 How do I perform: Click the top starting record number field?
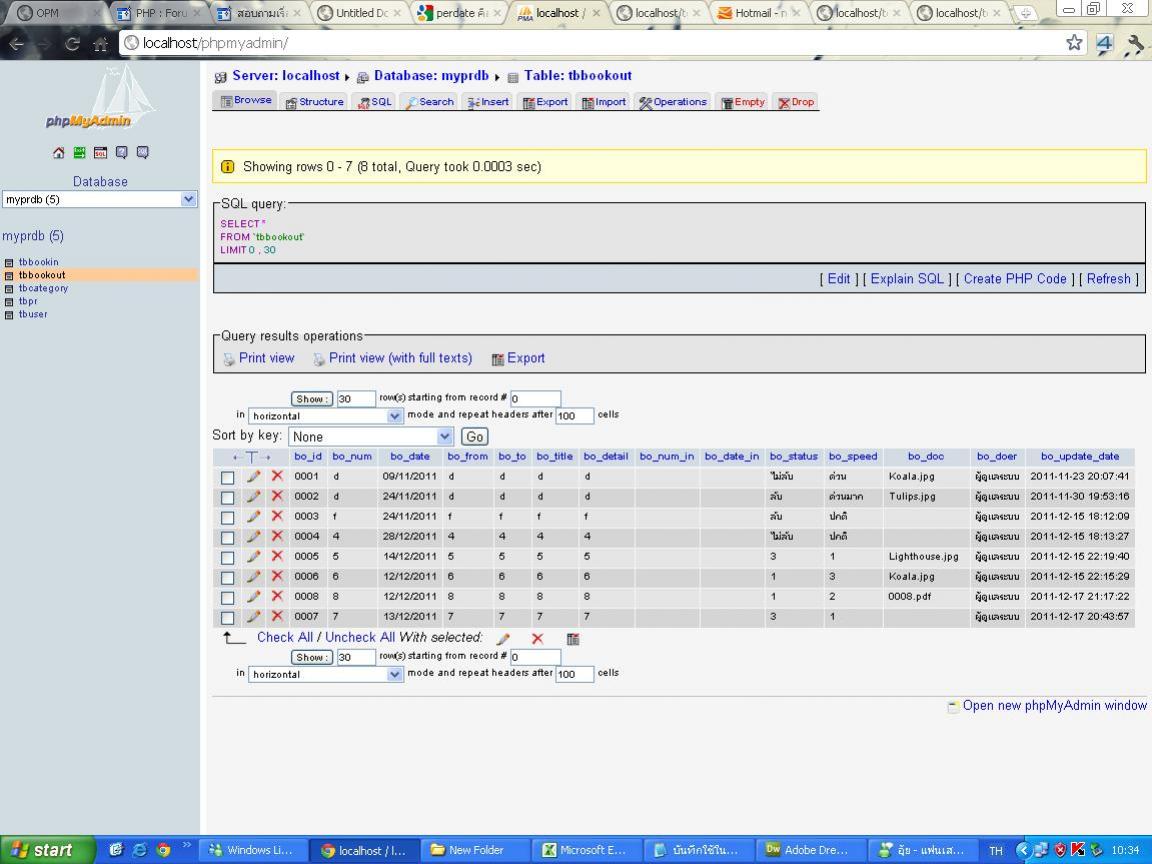(x=535, y=399)
